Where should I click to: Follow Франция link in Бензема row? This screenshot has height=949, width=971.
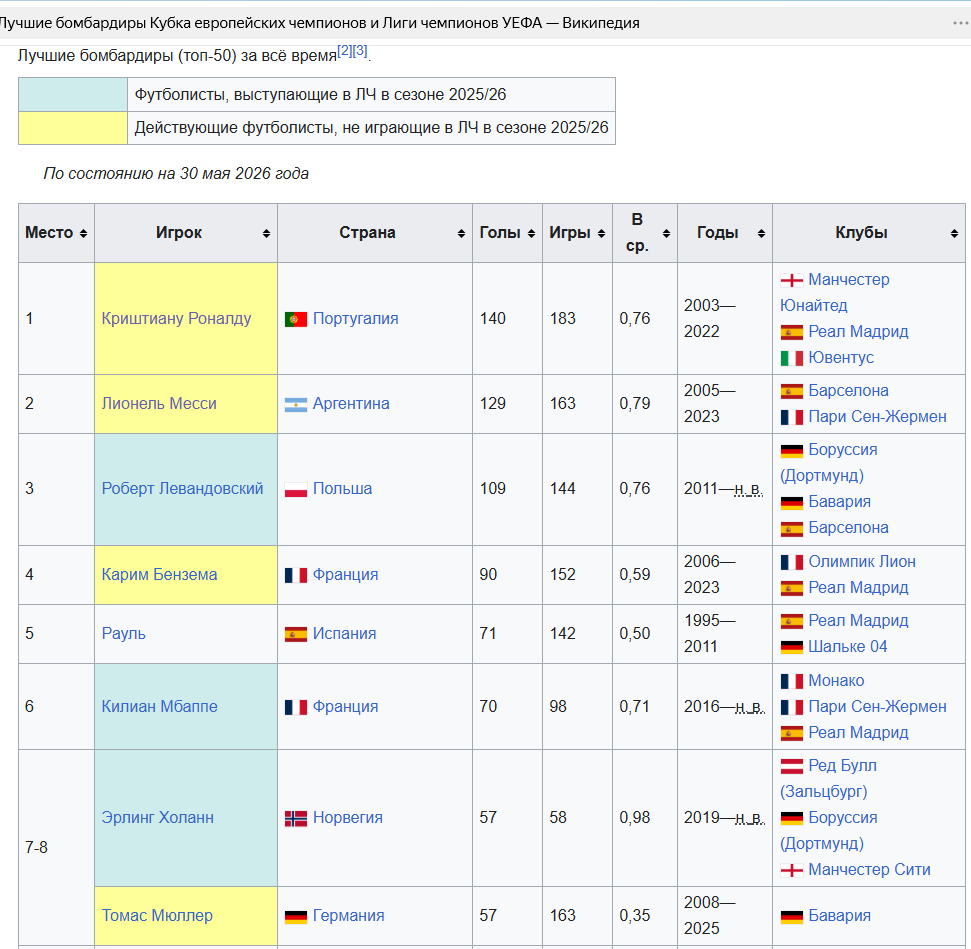(x=345, y=574)
